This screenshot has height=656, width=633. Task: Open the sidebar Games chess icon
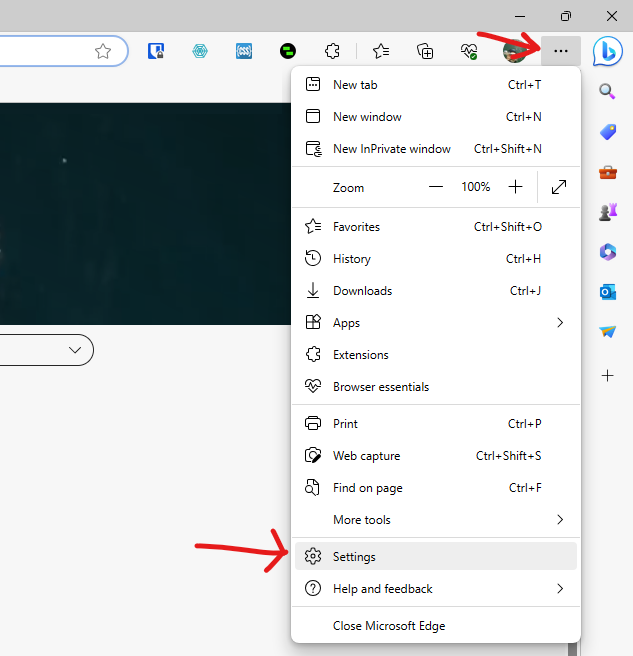click(608, 212)
